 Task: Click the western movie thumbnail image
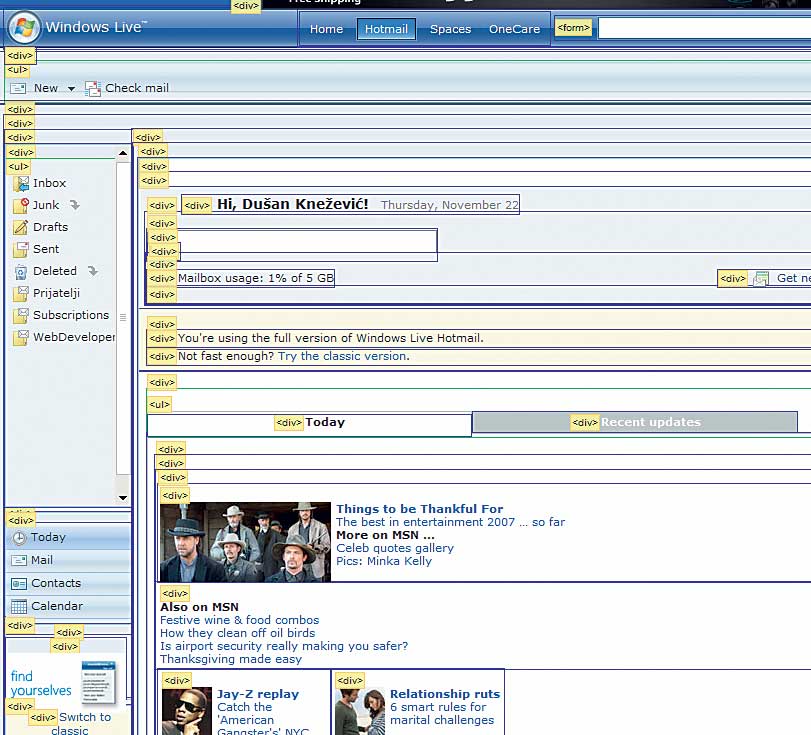(245, 542)
